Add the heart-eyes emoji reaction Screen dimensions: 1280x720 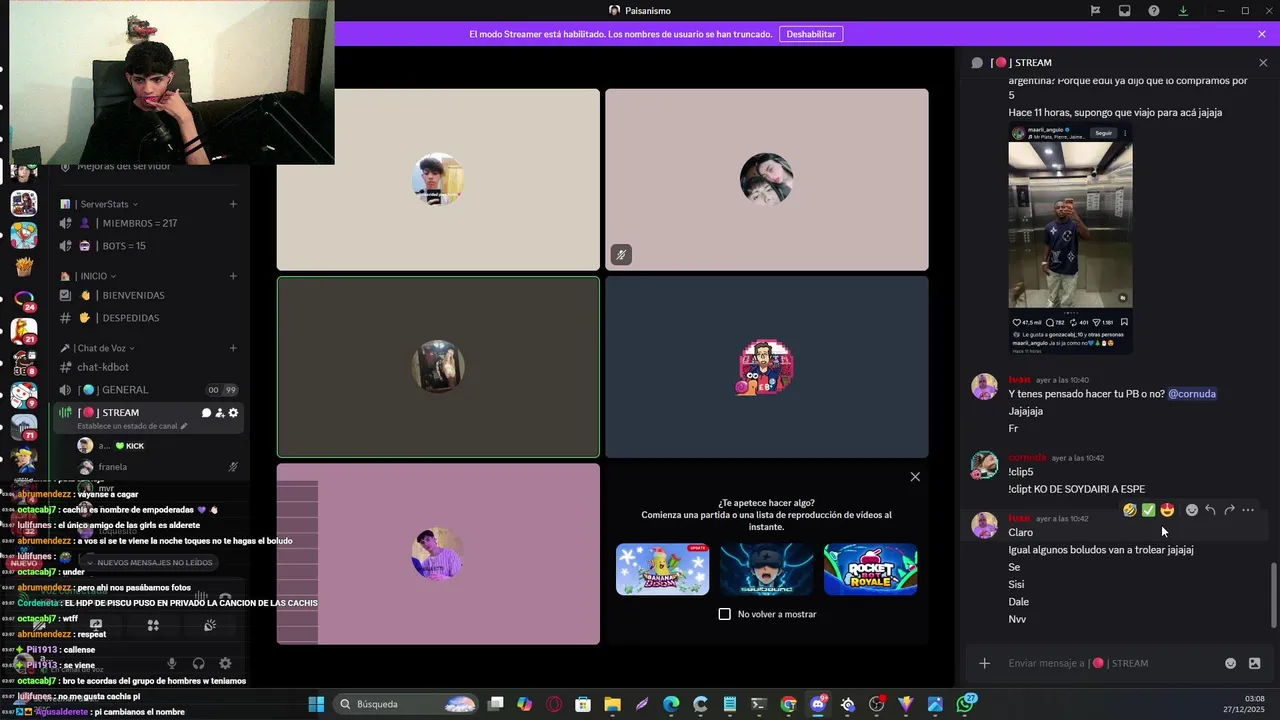(x=1167, y=510)
